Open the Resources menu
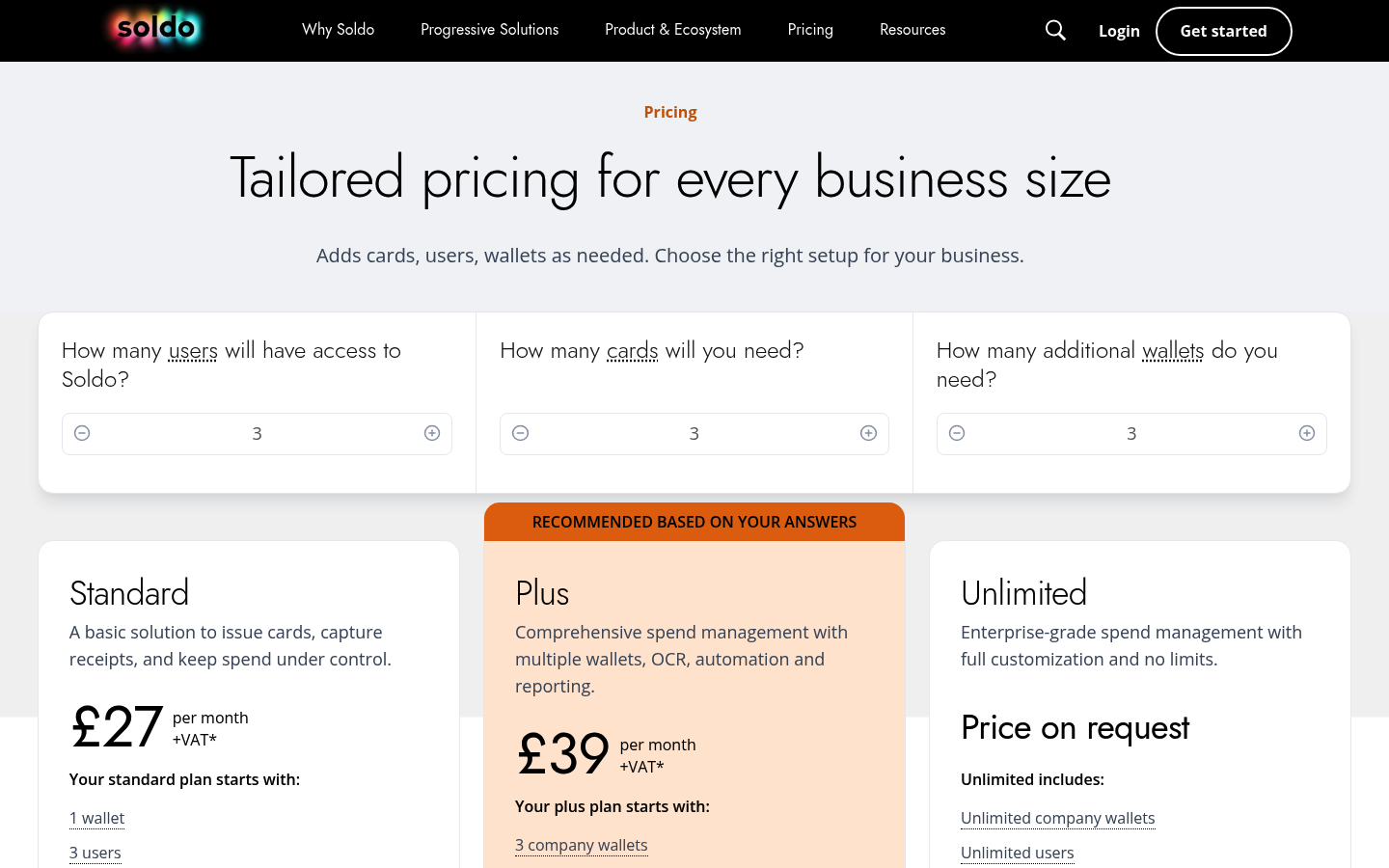Viewport: 1389px width, 868px height. 912,30
